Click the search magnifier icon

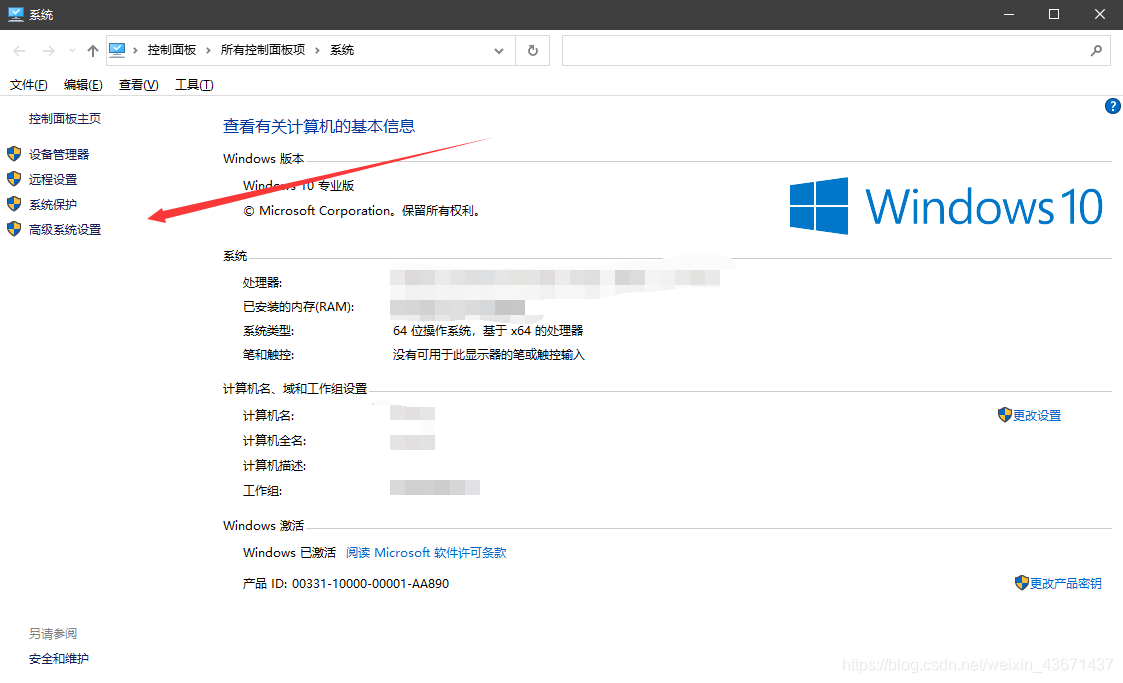pyautogui.click(x=1096, y=51)
